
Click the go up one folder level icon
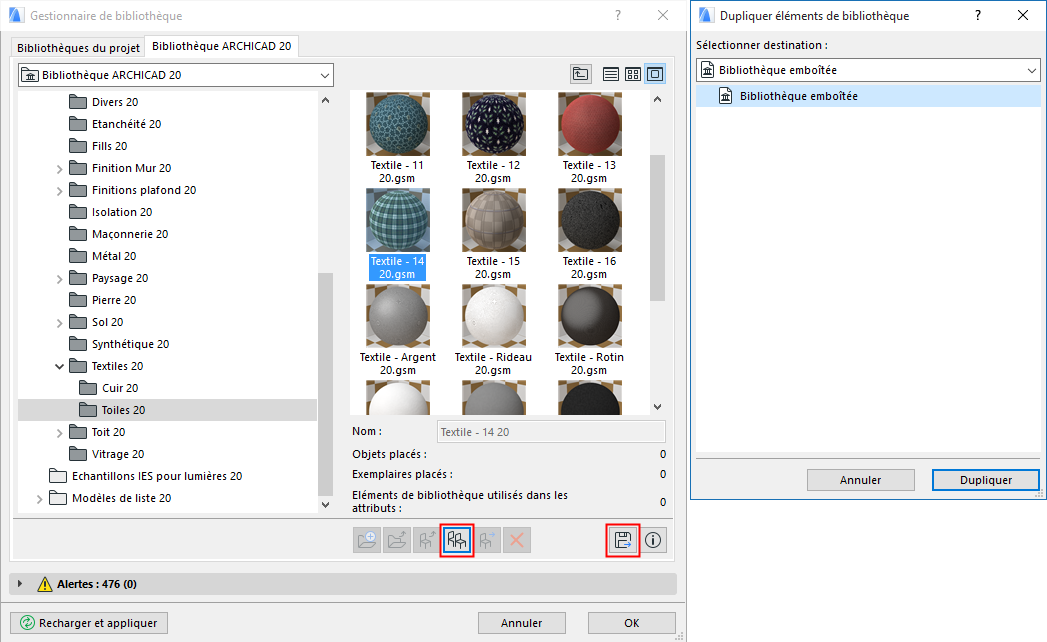tap(581, 74)
